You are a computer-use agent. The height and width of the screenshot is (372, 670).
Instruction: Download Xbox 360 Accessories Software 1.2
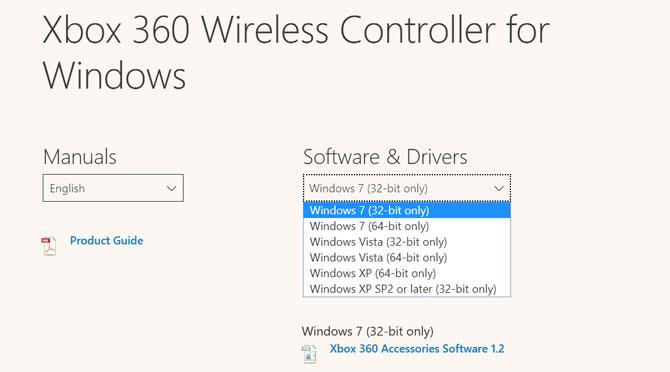tap(417, 349)
